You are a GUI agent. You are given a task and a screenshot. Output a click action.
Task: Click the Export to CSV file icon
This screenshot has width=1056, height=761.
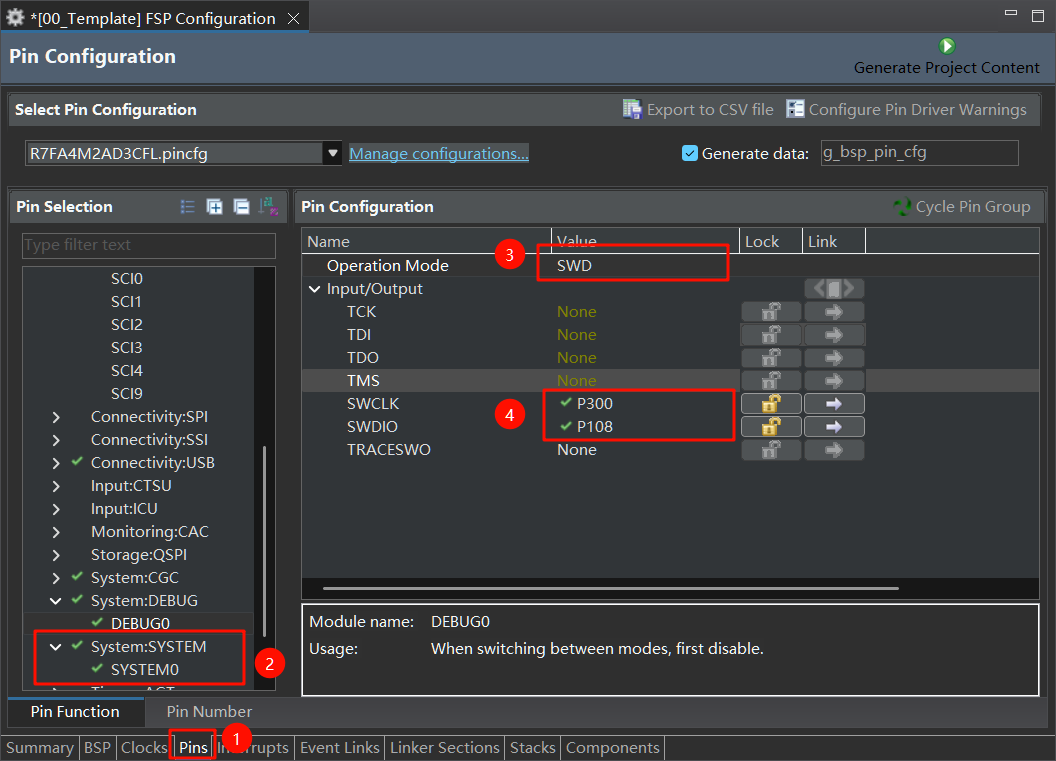click(x=632, y=109)
